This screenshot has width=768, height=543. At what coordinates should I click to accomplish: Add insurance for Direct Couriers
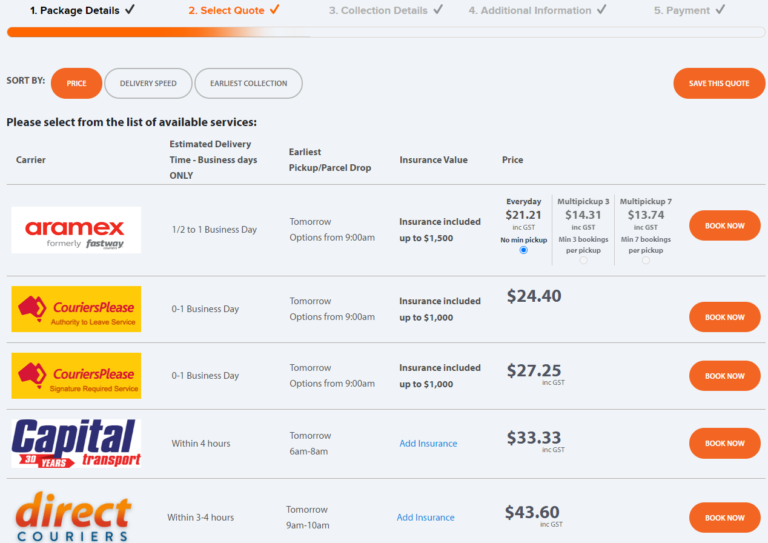coord(425,517)
